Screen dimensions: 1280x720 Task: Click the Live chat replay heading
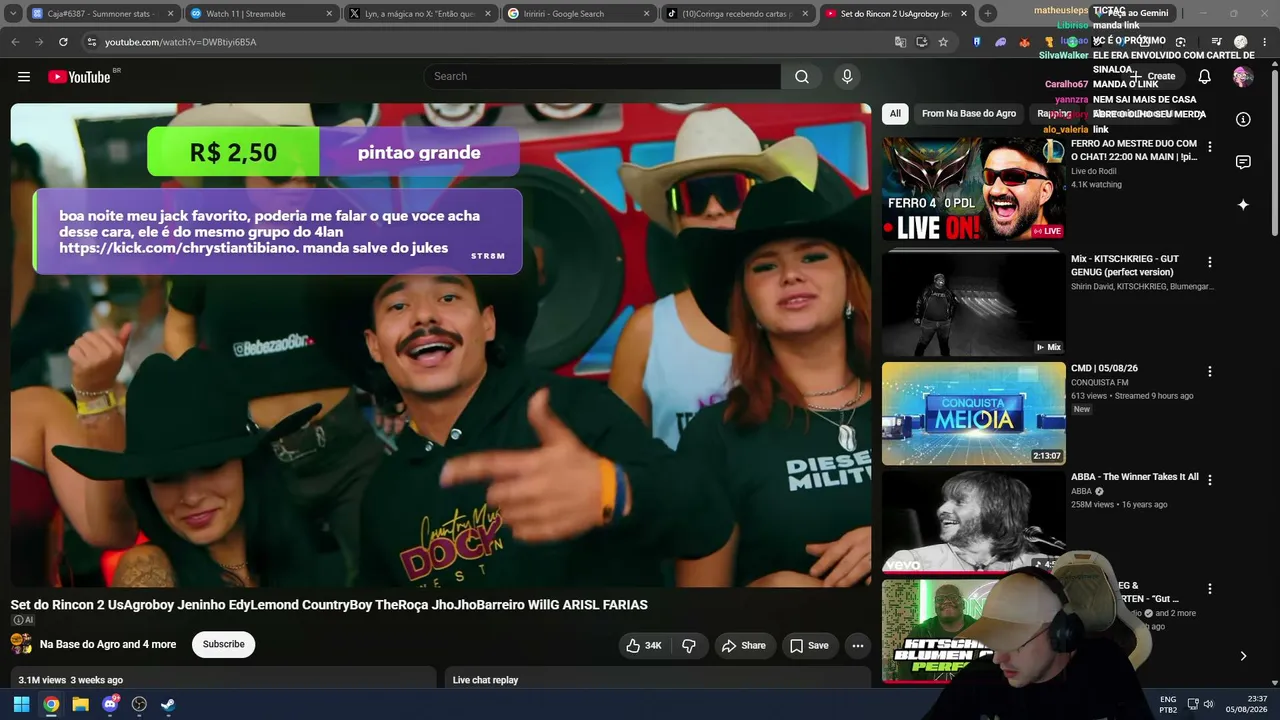tap(485, 680)
